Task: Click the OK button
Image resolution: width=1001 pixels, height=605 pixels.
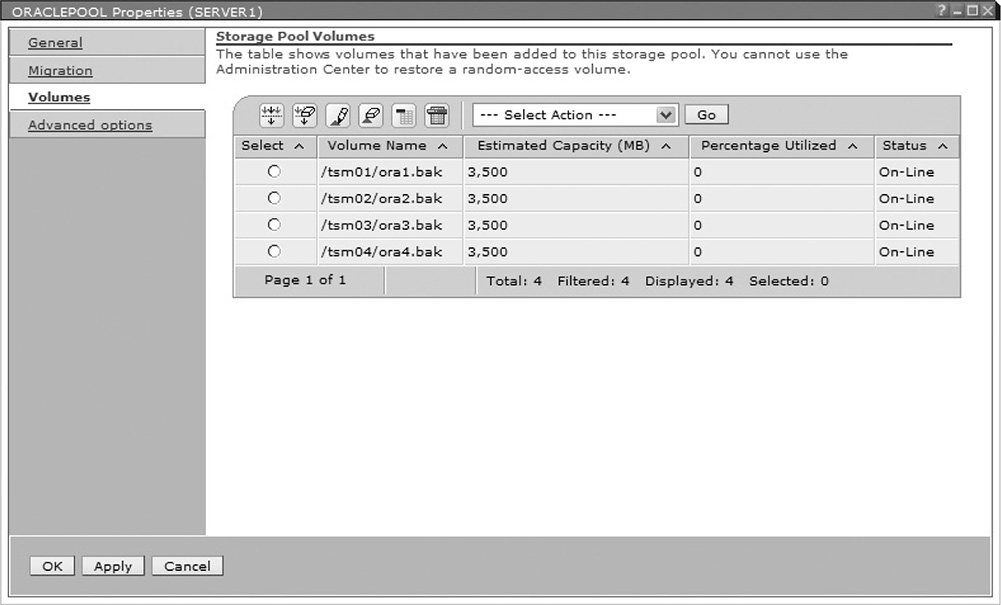Action: click(52, 566)
